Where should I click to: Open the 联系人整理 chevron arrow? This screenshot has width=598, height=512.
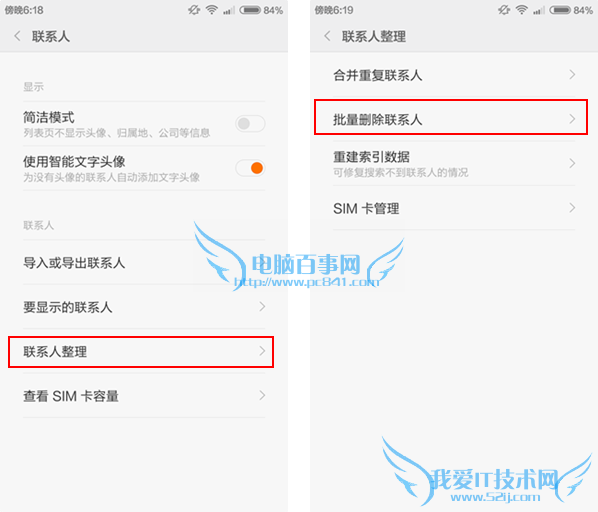pos(262,351)
